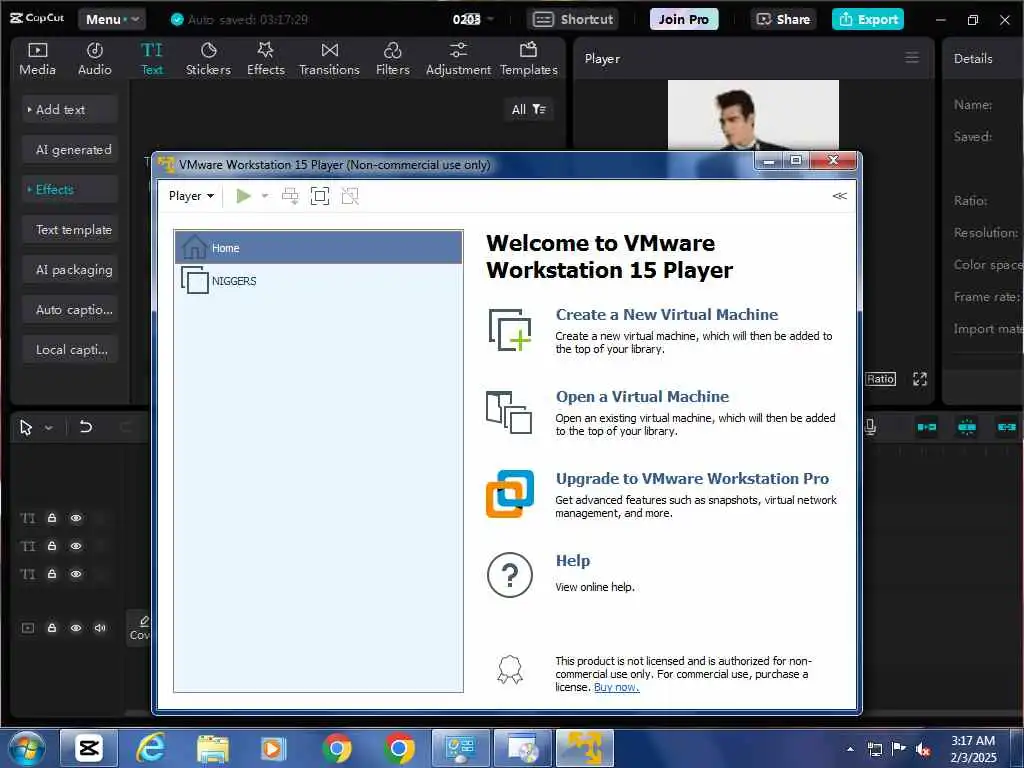The width and height of the screenshot is (1024, 768).
Task: Open the Auto captions option
Action: click(x=69, y=310)
